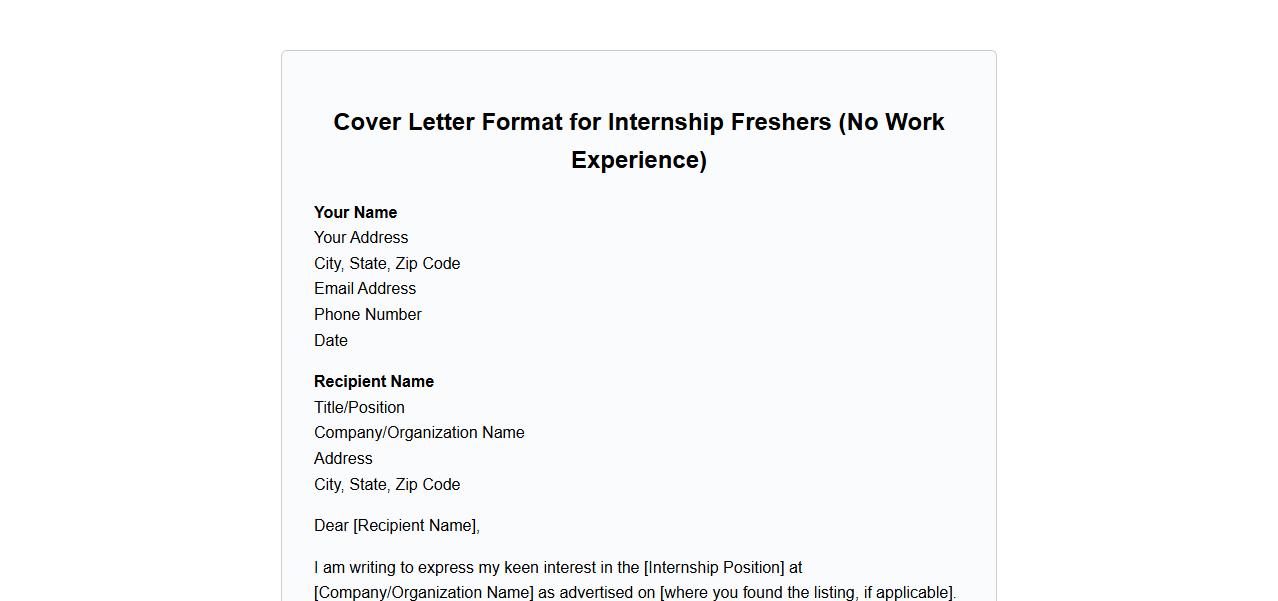Click the word "Experience)" in the title

(x=639, y=160)
